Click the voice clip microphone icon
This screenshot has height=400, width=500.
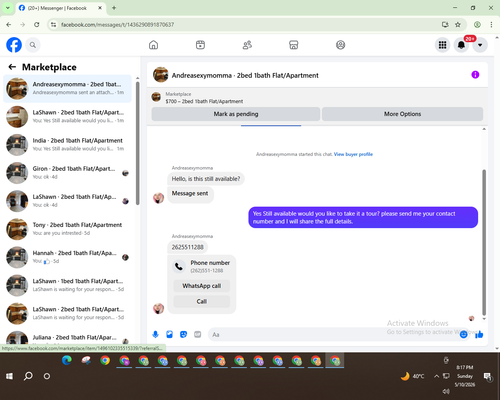click(155, 334)
